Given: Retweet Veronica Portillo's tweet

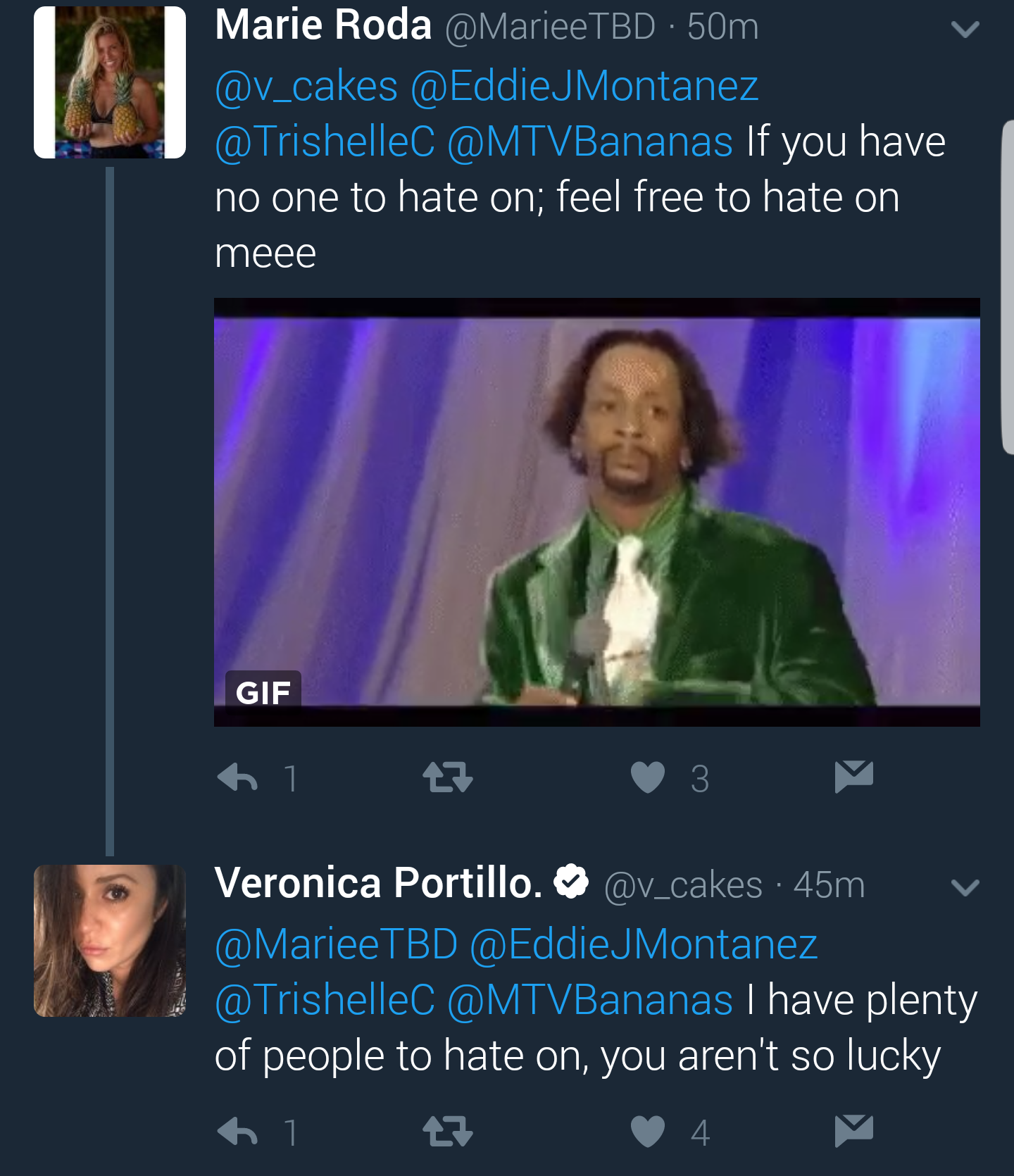Looking at the screenshot, I should tap(448, 1132).
